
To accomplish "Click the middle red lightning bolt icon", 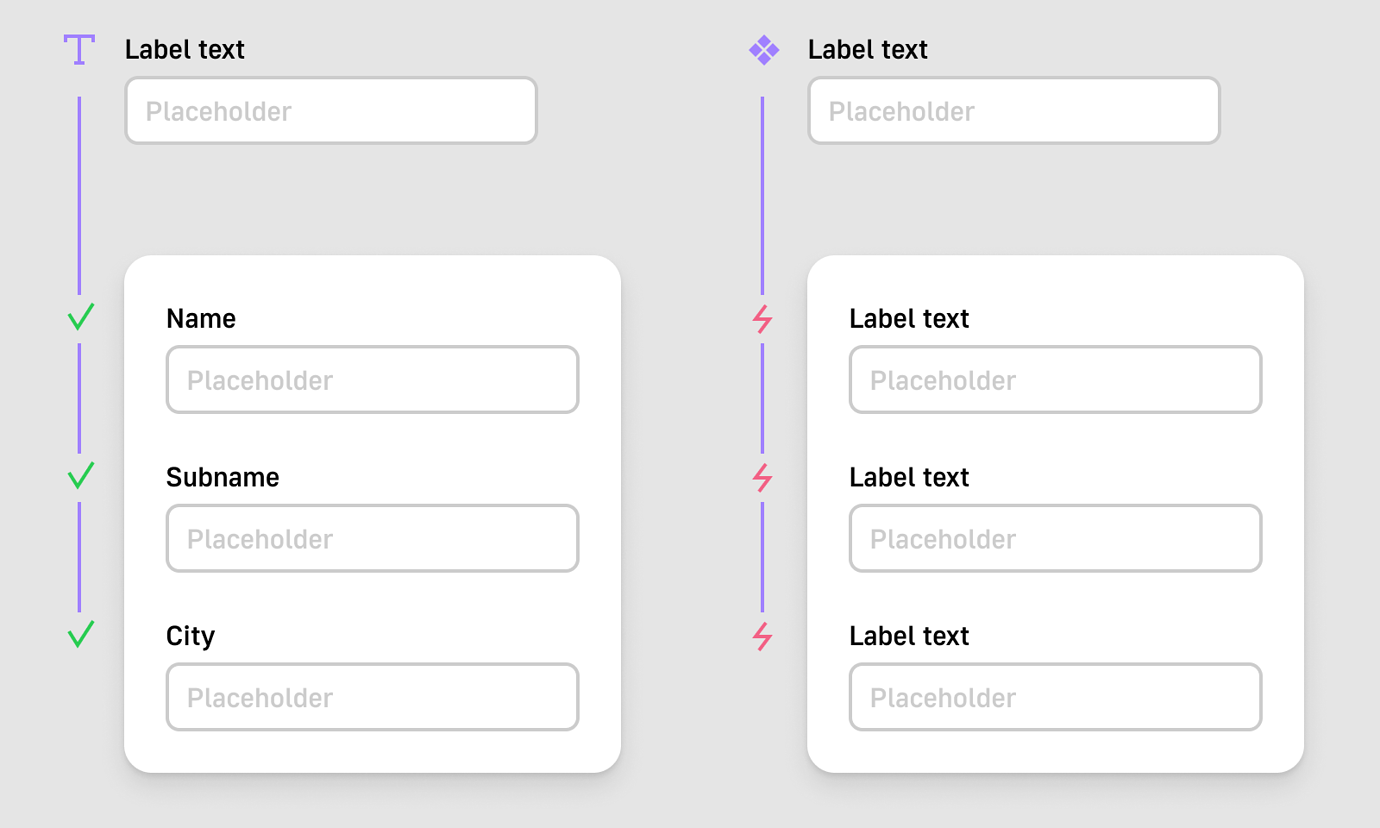I will click(763, 478).
